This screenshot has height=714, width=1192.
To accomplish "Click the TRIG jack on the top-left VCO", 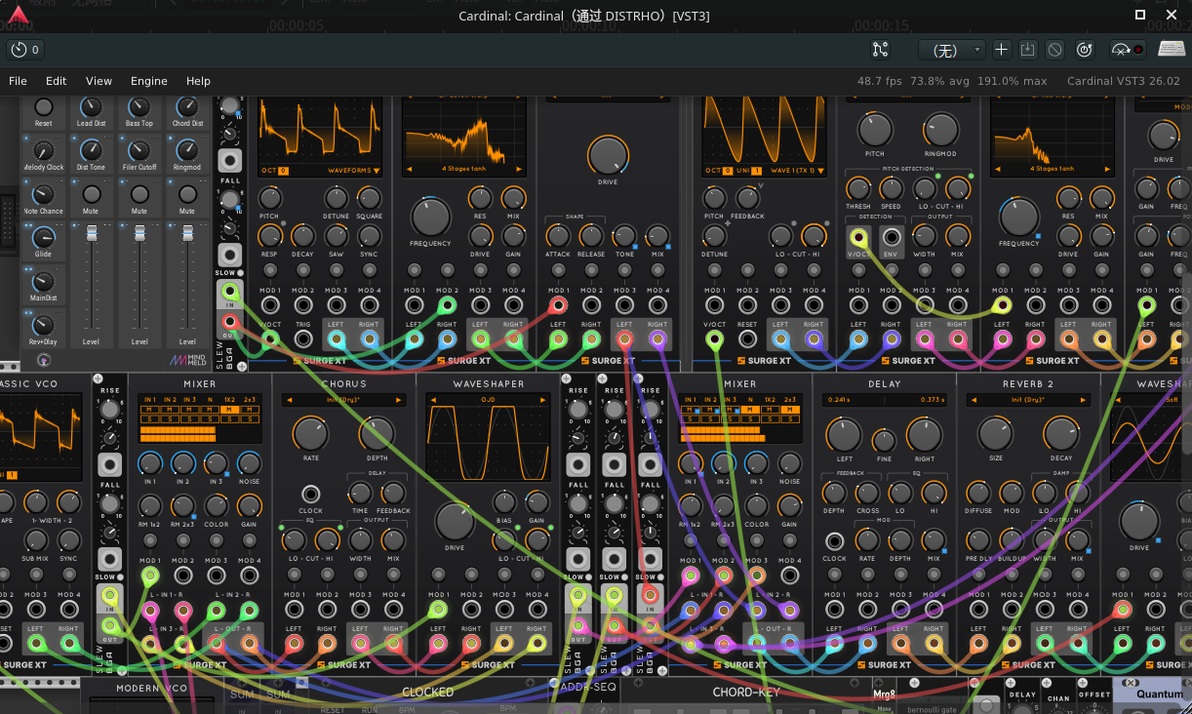I will point(303,339).
